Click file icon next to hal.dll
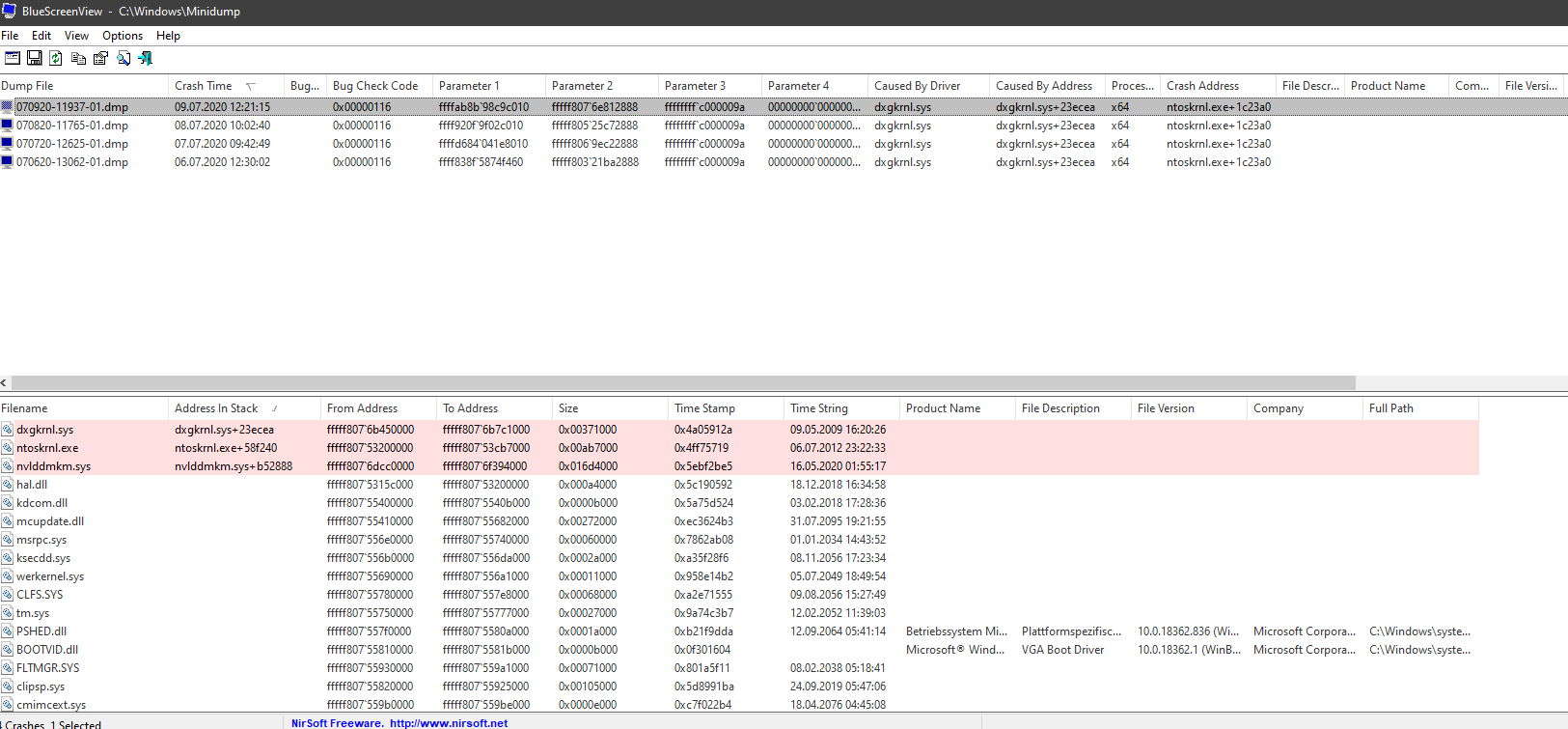The image size is (1568, 729). pos(7,485)
